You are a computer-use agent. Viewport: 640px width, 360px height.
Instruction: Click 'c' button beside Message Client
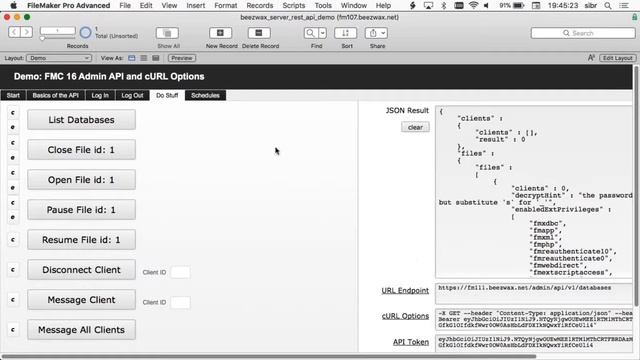click(x=13, y=300)
